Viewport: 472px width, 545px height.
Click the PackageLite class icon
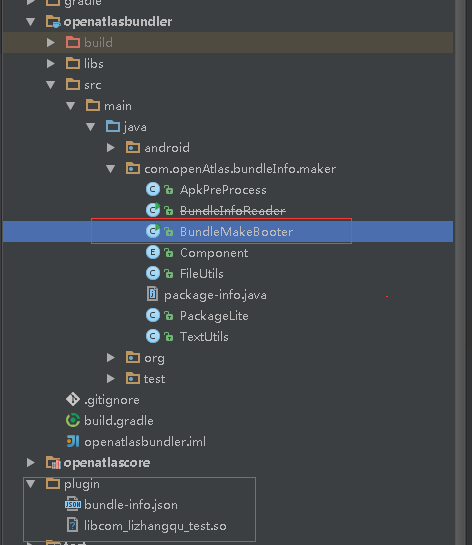(x=153, y=315)
